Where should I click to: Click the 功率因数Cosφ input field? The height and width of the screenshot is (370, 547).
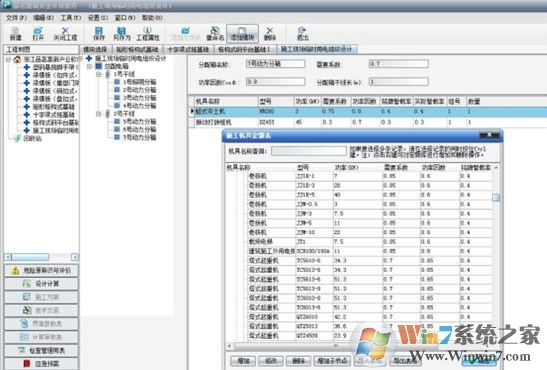point(276,82)
